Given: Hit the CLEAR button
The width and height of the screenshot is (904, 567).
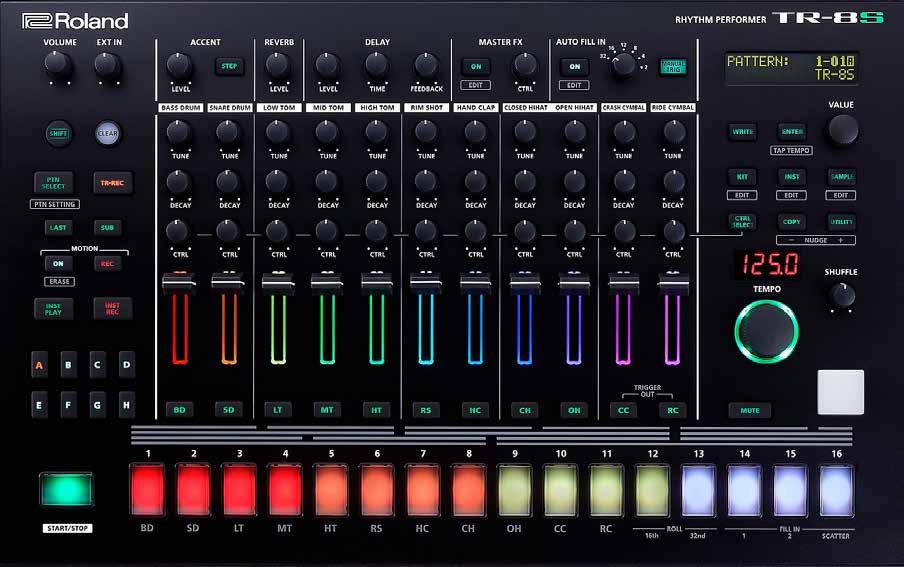Looking at the screenshot, I should (107, 133).
